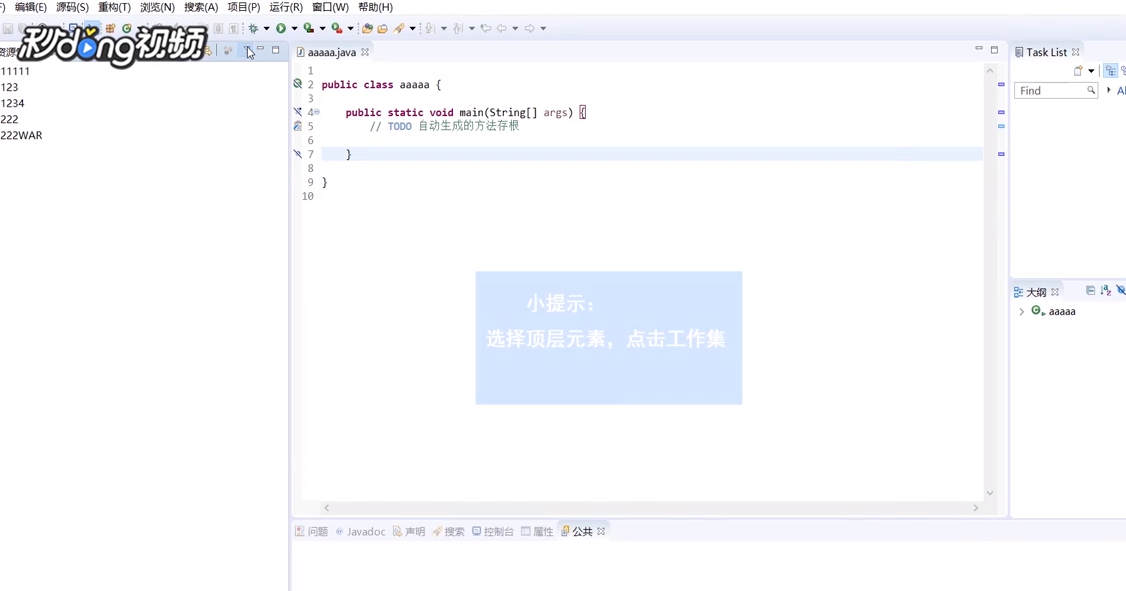Click the warning marker on line 2
Viewport: 1126px width, 591px height.
tap(297, 84)
